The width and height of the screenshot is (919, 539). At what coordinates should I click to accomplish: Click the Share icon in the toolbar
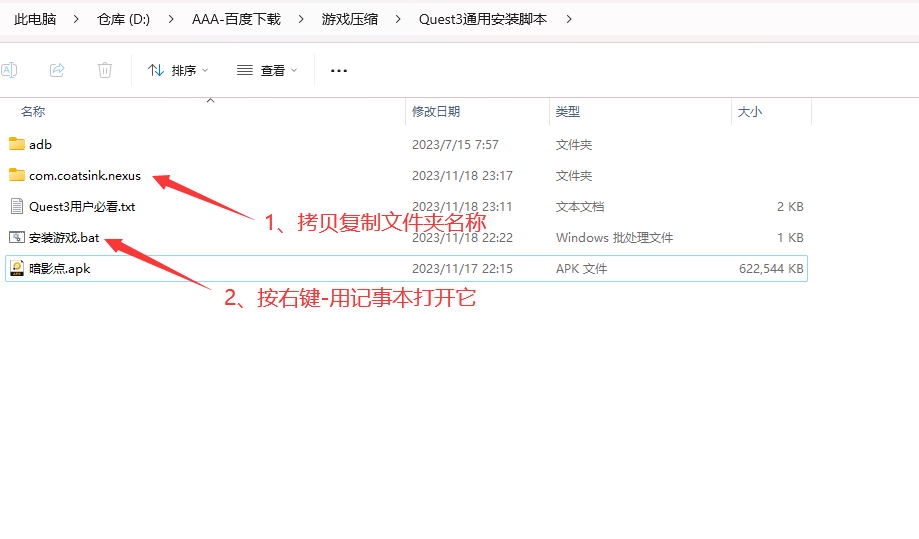[x=57, y=70]
